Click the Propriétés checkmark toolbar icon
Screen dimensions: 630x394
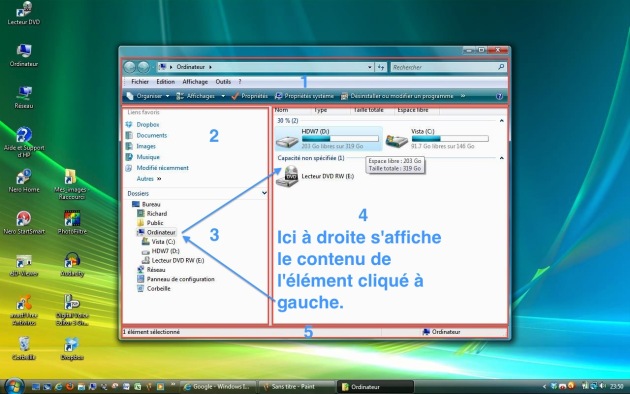pos(235,96)
